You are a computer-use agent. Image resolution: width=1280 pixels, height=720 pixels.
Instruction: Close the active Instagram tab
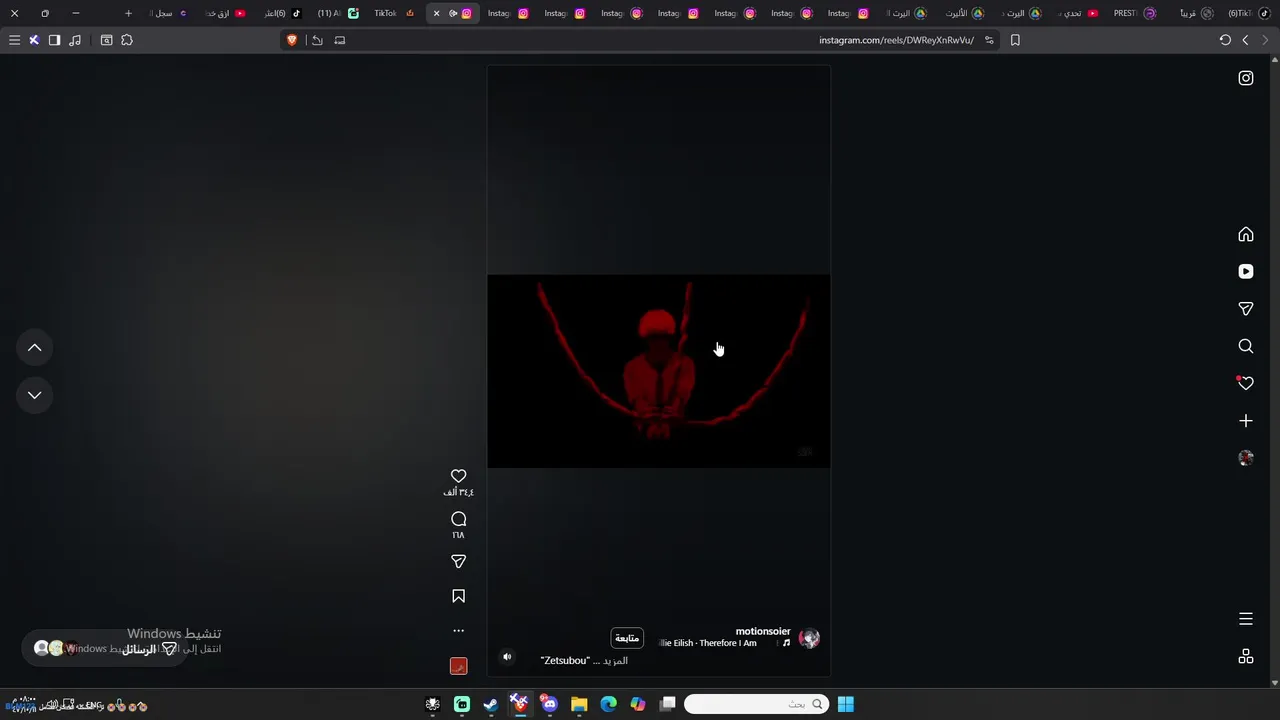(436, 13)
